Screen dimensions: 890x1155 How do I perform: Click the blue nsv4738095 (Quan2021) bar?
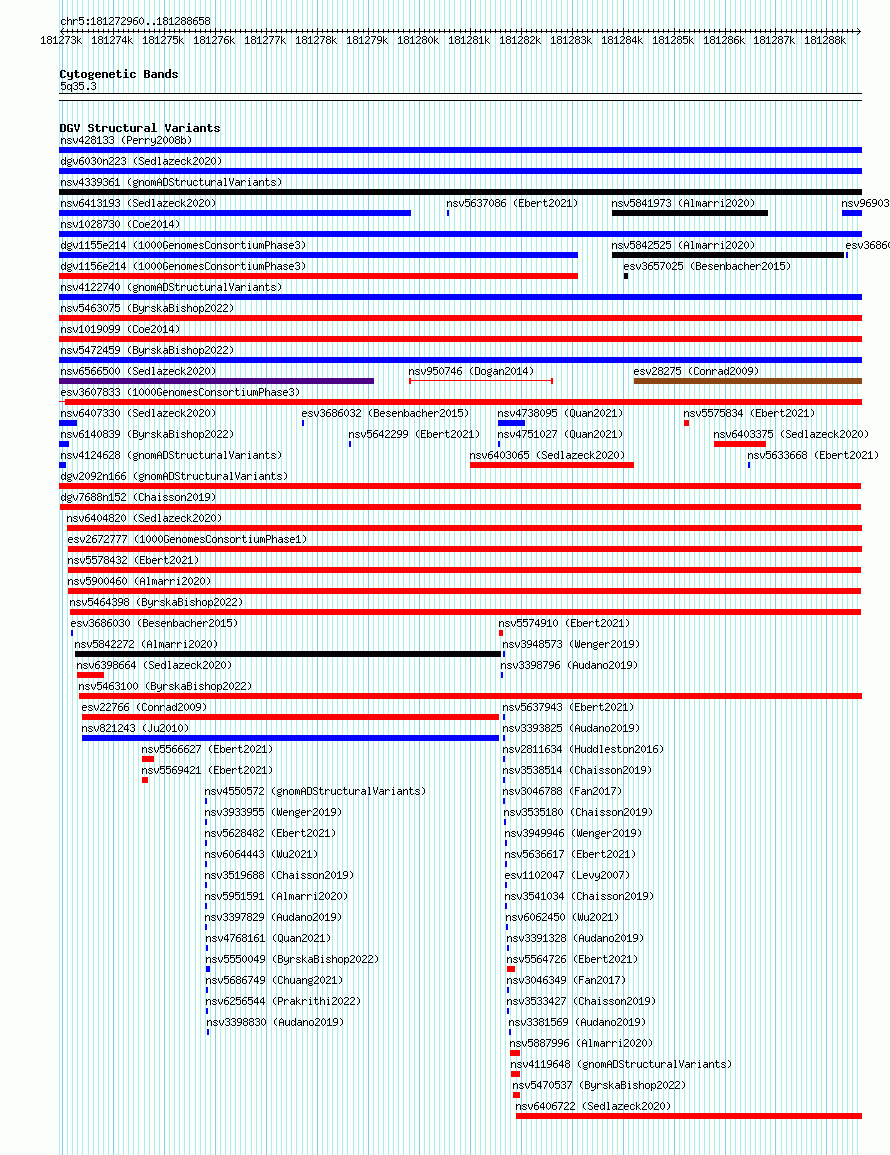coord(511,424)
